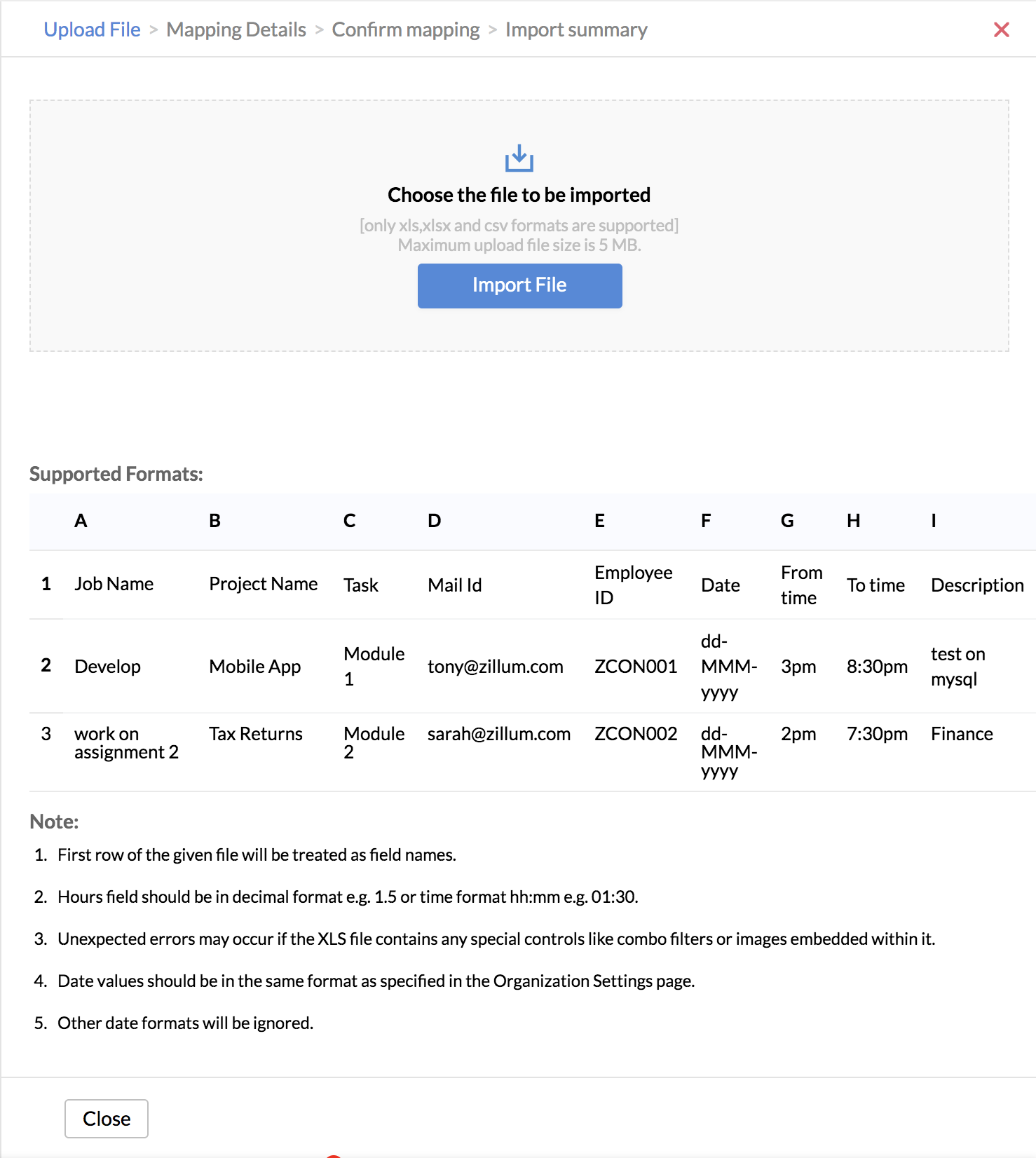The height and width of the screenshot is (1158, 1036).
Task: Click the ZCON001 employee ID cell
Action: click(x=636, y=667)
